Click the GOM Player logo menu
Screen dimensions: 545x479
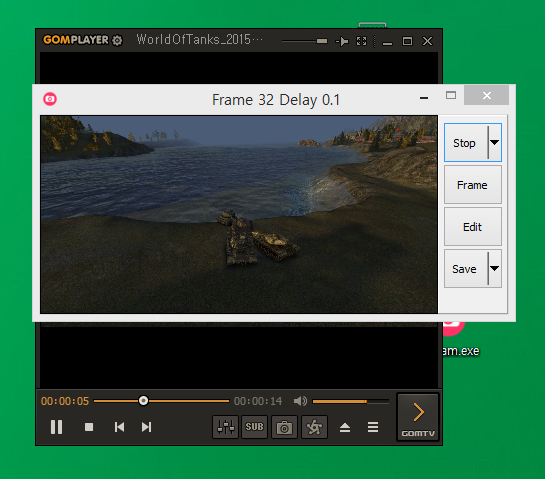click(x=76, y=40)
